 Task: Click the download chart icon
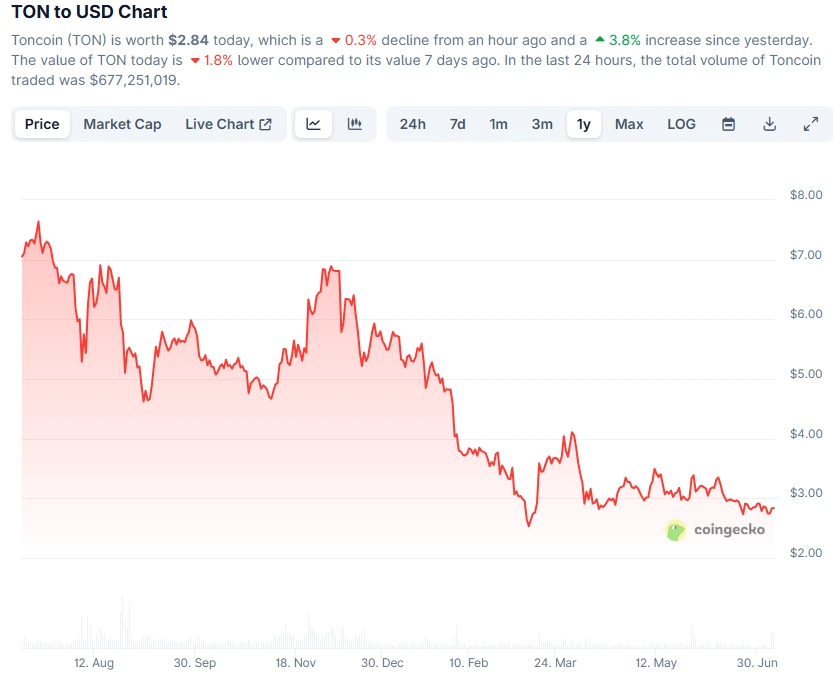coord(769,123)
